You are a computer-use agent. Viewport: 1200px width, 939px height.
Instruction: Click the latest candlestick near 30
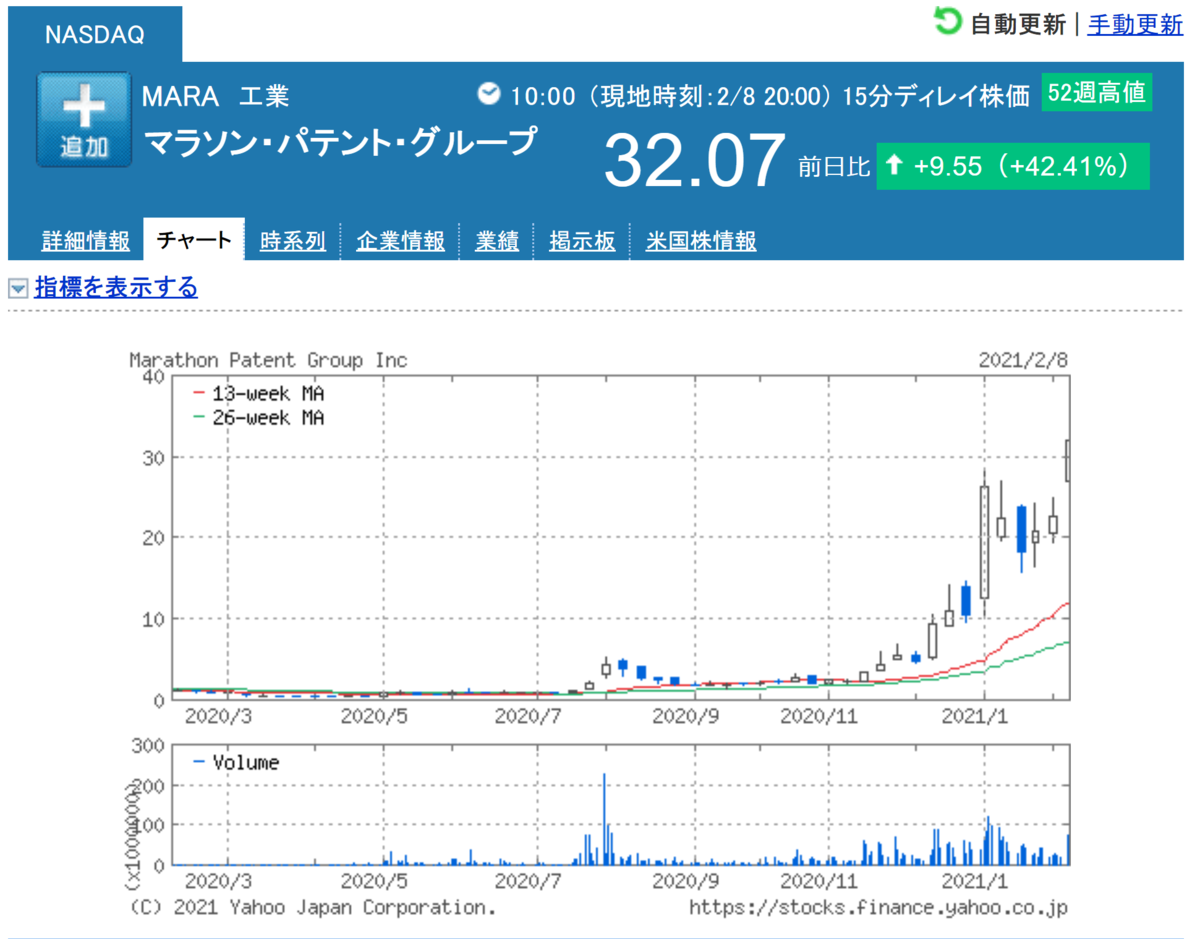[1068, 460]
